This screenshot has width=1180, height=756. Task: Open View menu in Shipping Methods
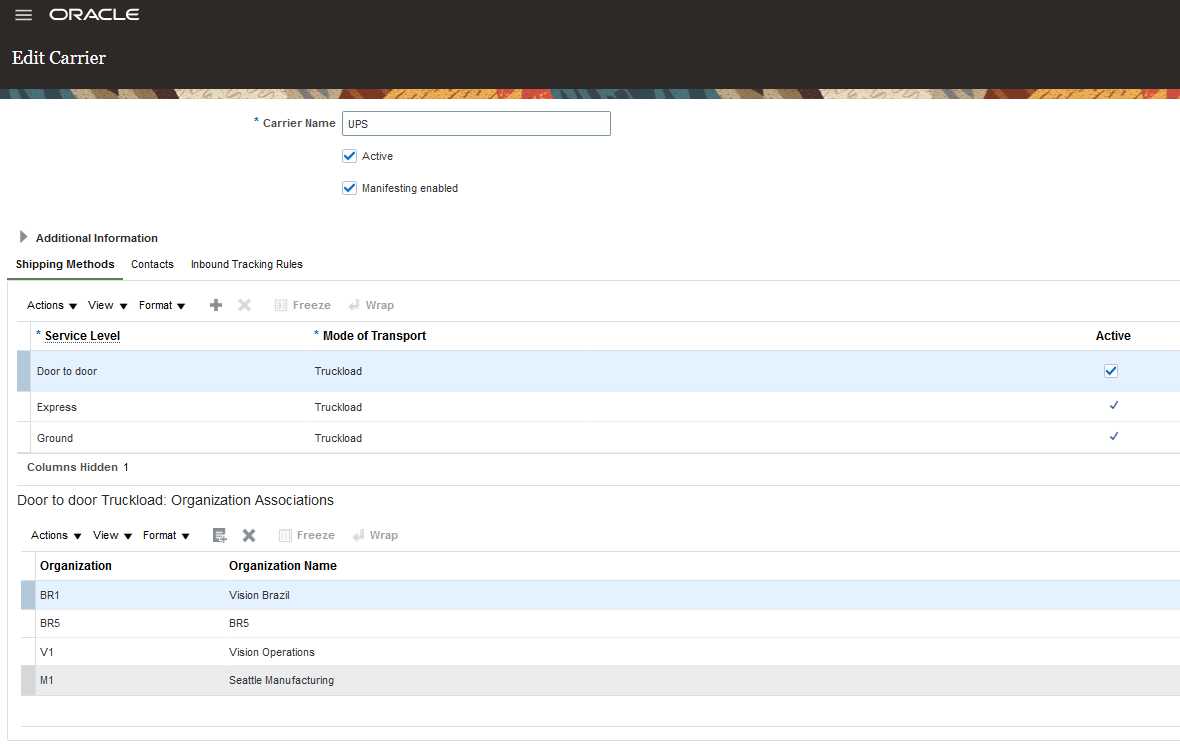(x=108, y=305)
